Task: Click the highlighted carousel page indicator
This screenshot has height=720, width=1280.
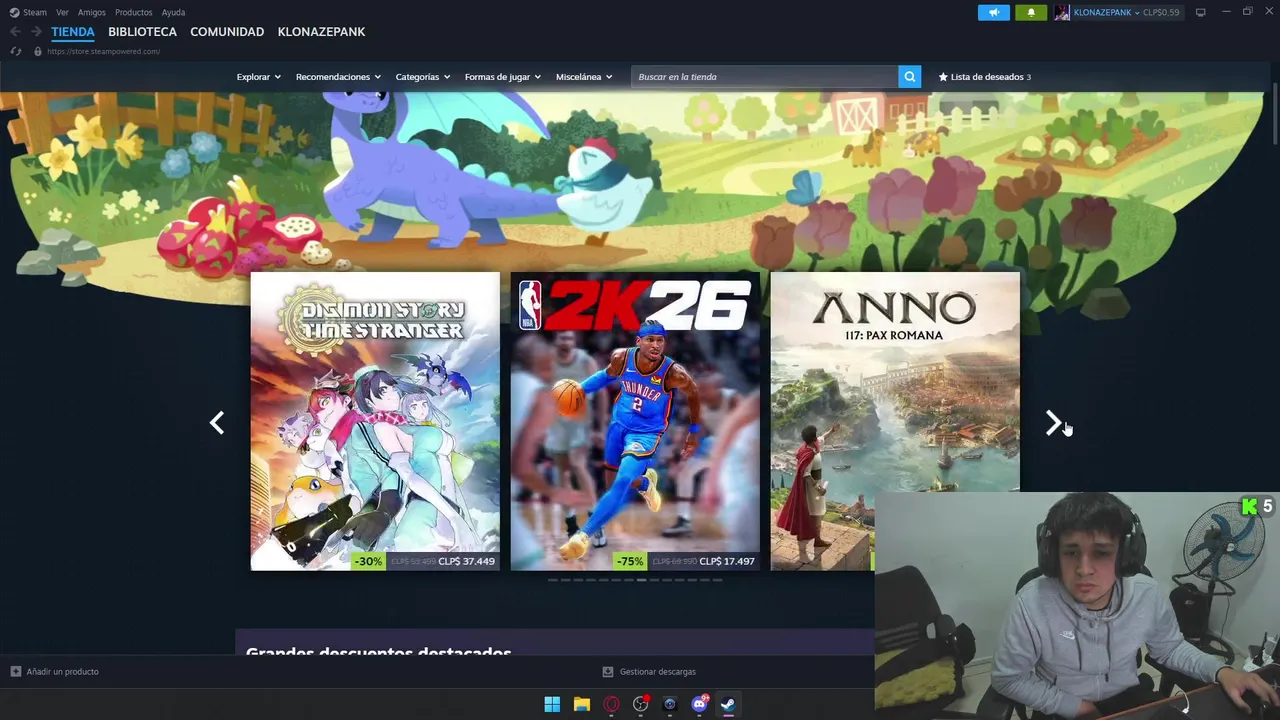Action: coord(641,580)
